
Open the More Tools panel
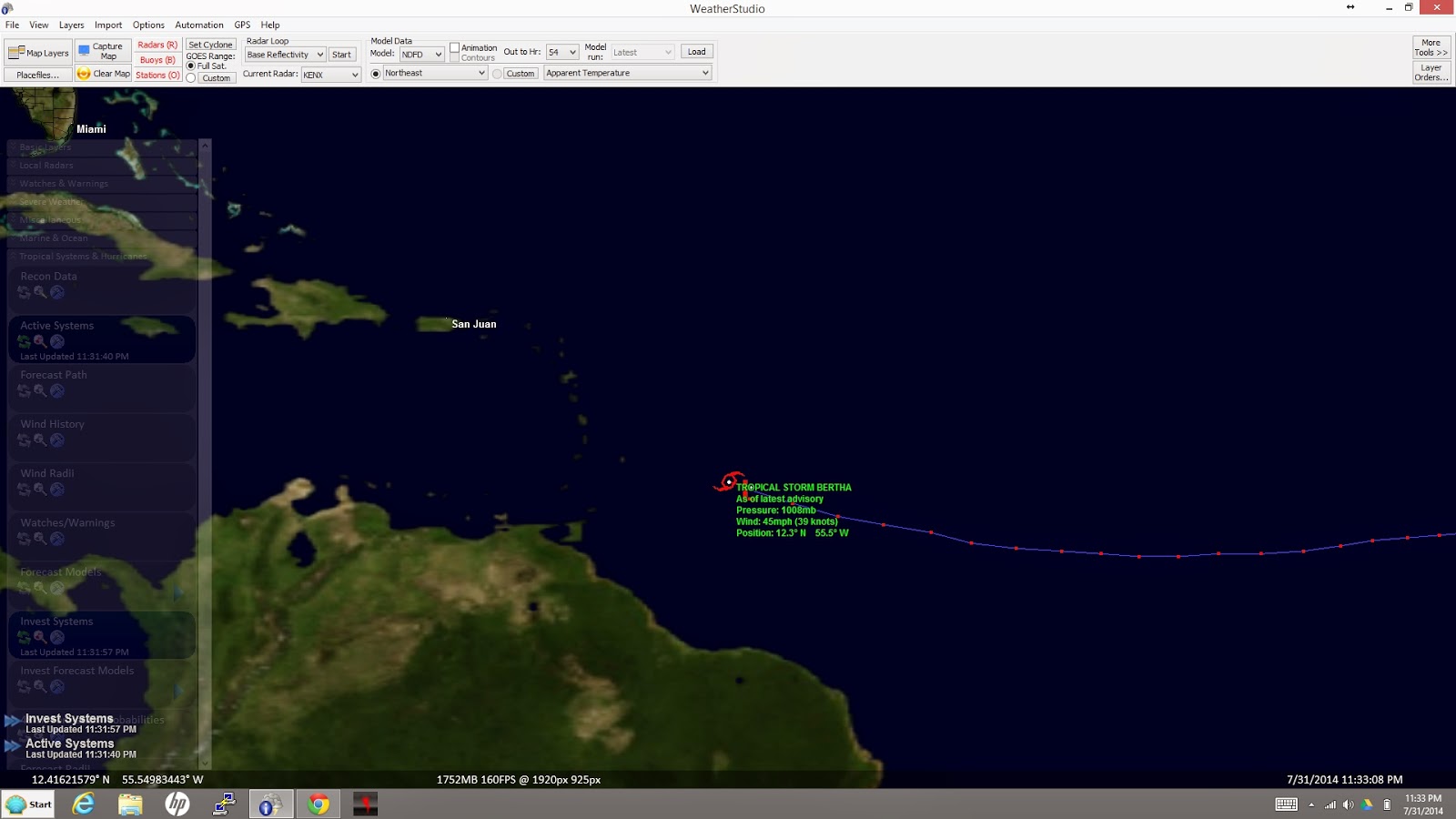click(x=1431, y=47)
